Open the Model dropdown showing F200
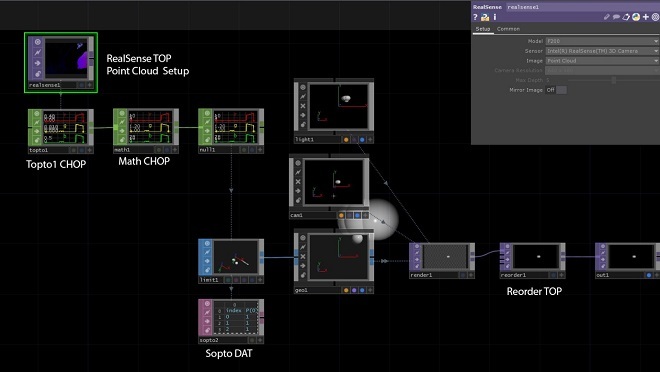Screen dimensions: 660x372 pos(602,41)
